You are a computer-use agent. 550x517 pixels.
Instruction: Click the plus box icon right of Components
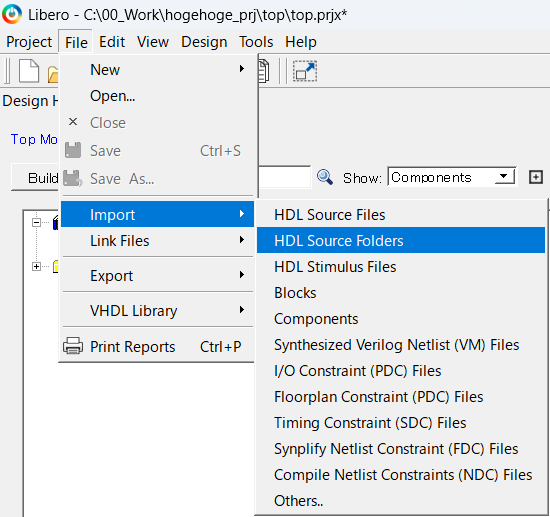click(x=535, y=177)
